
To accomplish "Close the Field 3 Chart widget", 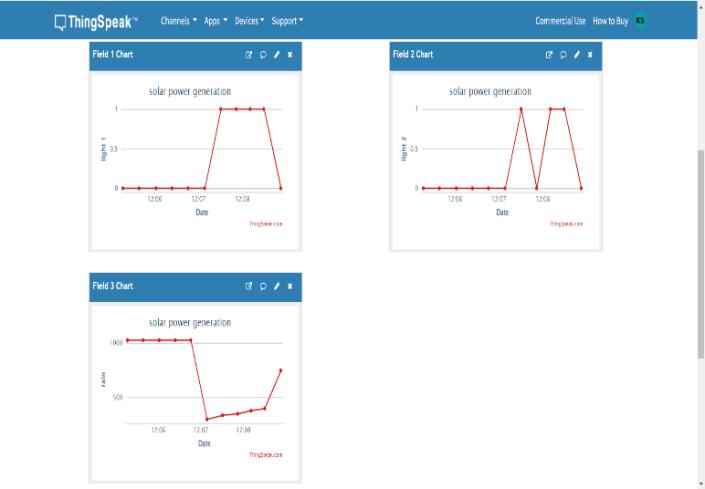I will click(290, 286).
